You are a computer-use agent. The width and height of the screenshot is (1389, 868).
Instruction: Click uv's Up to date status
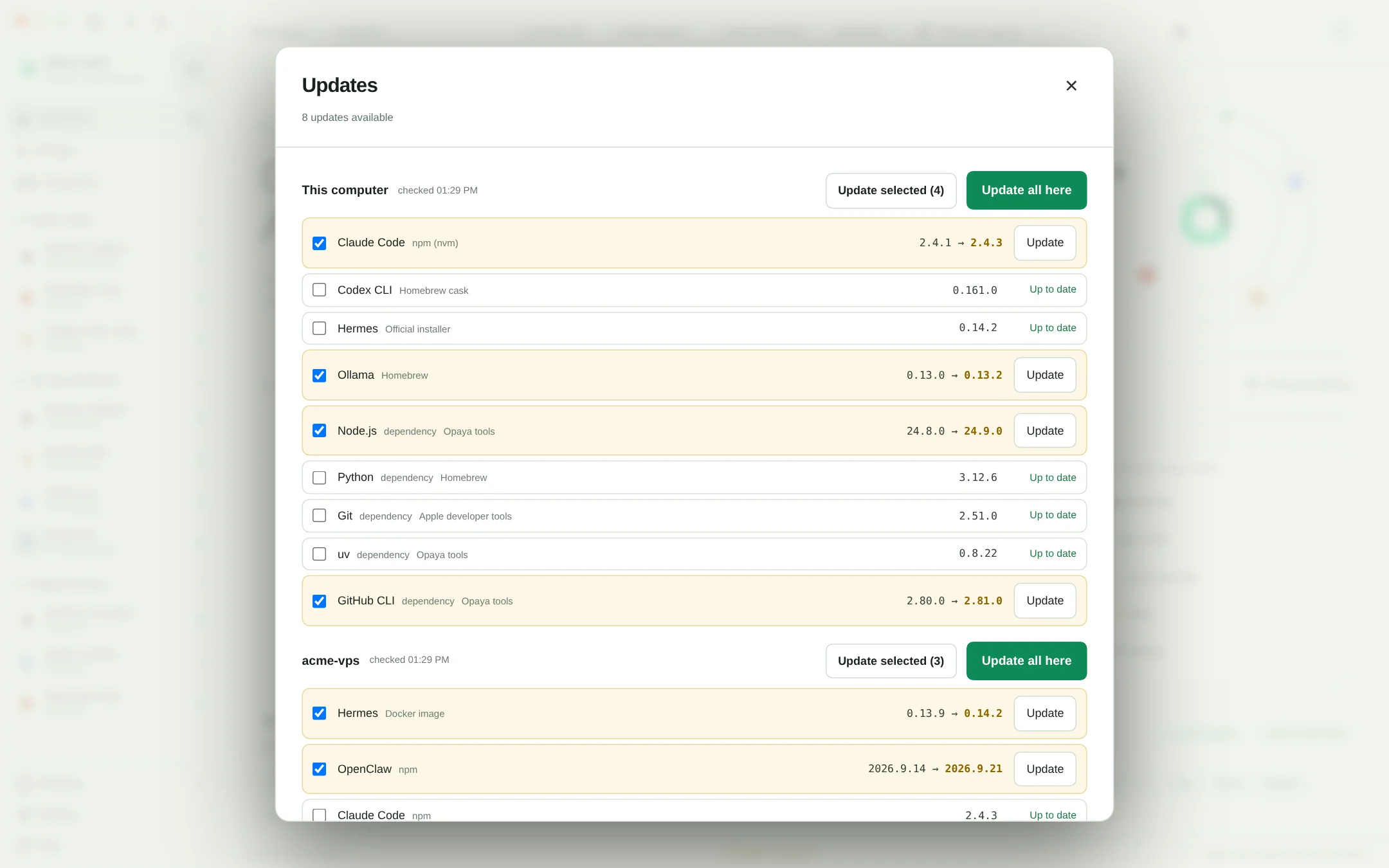pyautogui.click(x=1053, y=554)
